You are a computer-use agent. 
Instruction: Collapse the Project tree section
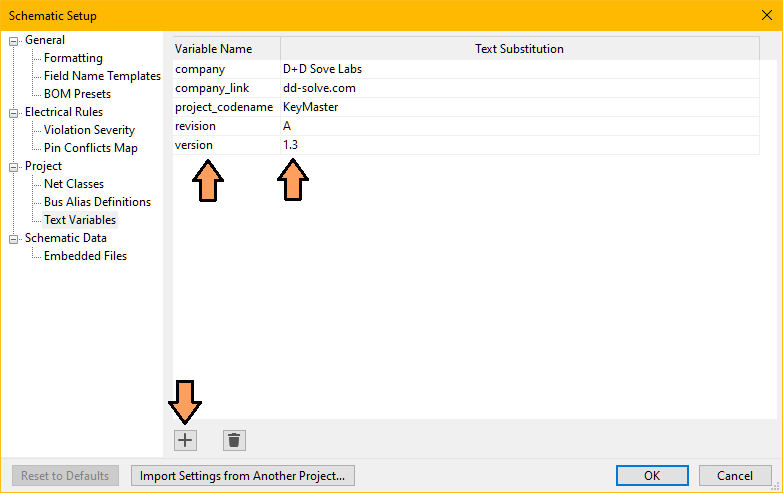tap(14, 167)
